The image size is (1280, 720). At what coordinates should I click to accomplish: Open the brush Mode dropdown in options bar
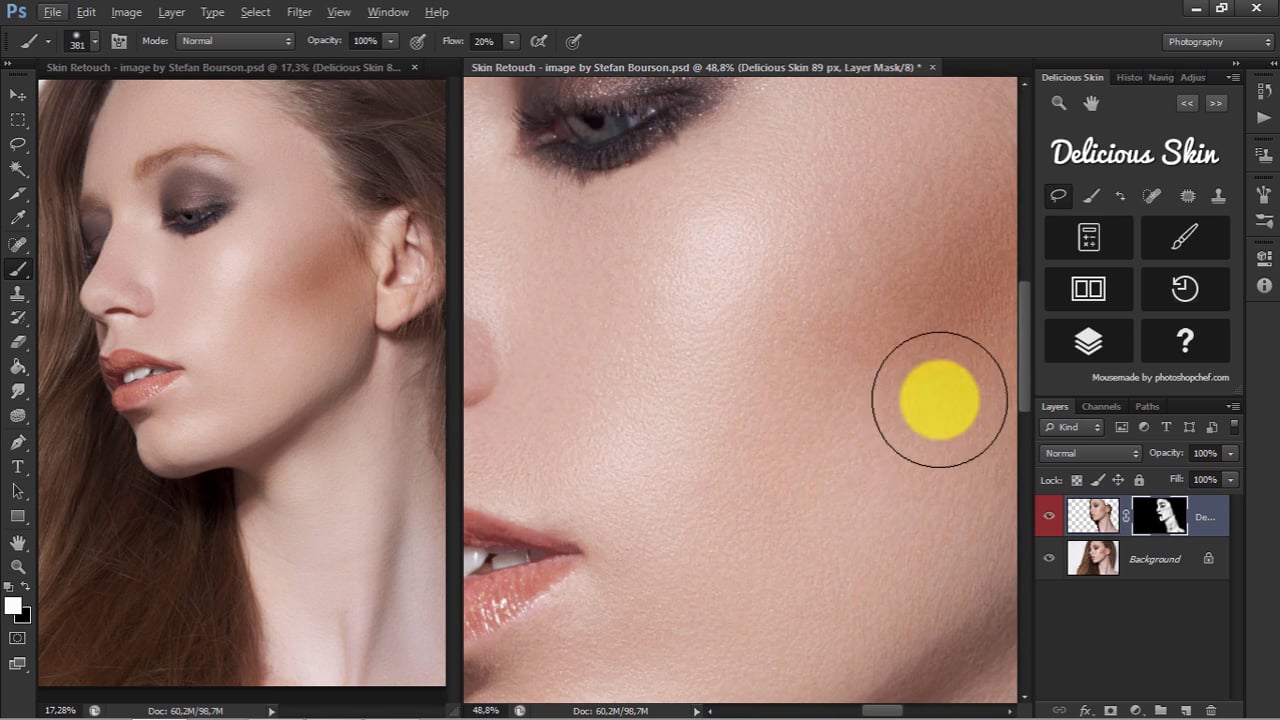[x=236, y=41]
